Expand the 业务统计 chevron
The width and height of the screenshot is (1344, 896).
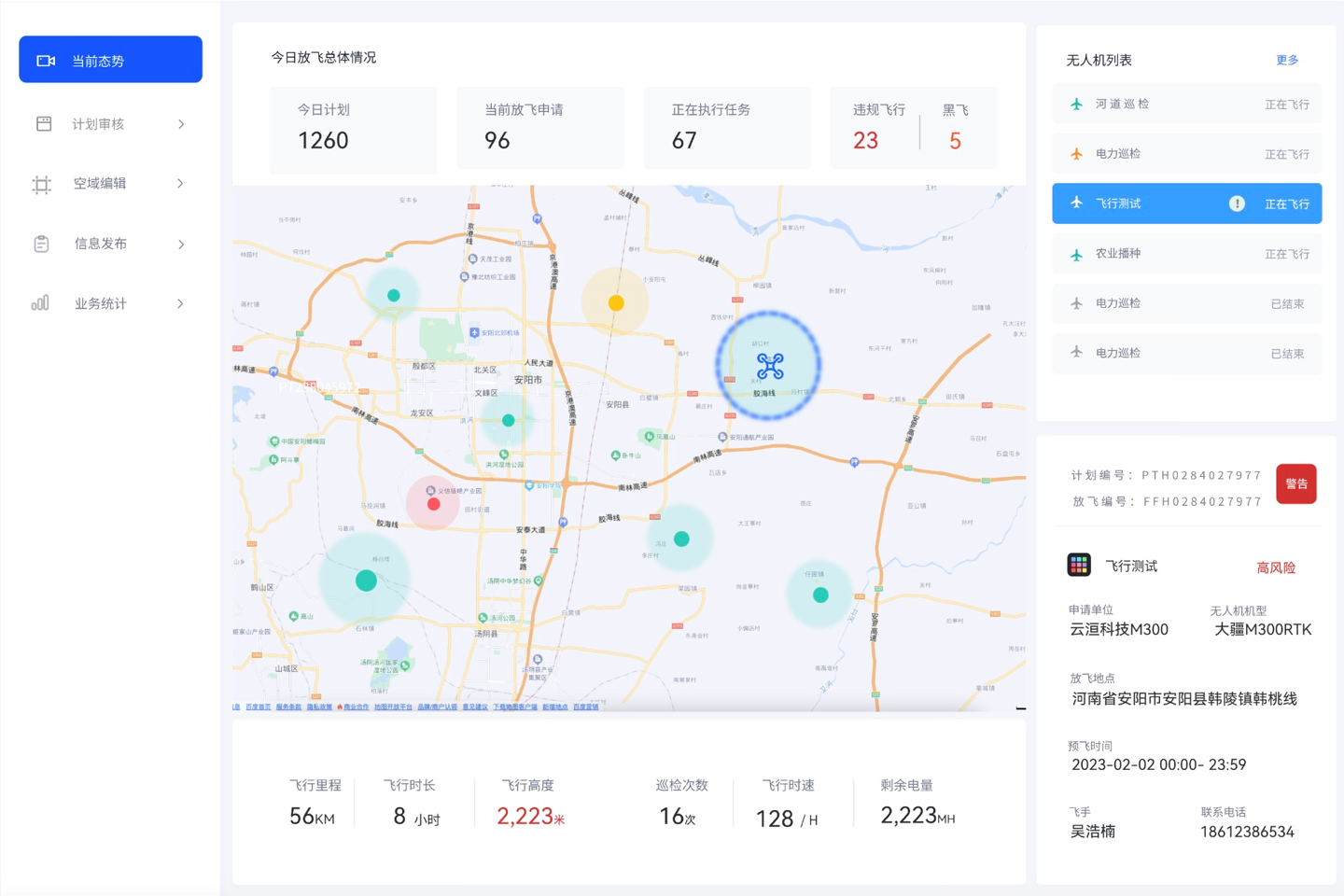click(x=181, y=303)
